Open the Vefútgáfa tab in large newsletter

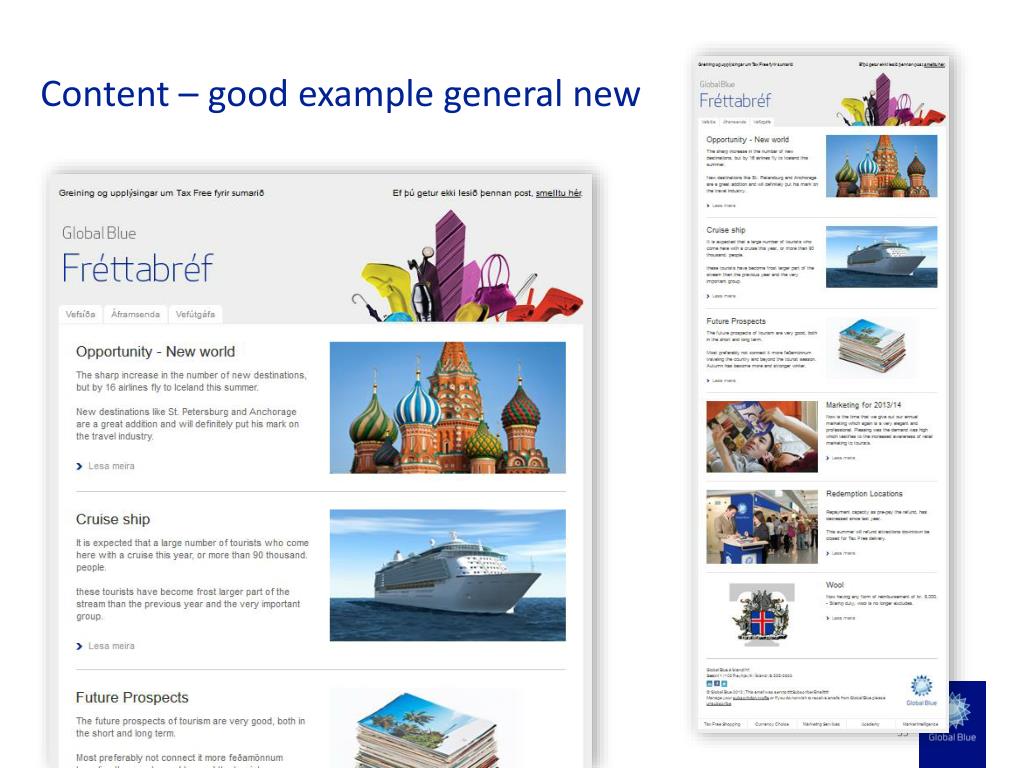pyautogui.click(x=195, y=314)
